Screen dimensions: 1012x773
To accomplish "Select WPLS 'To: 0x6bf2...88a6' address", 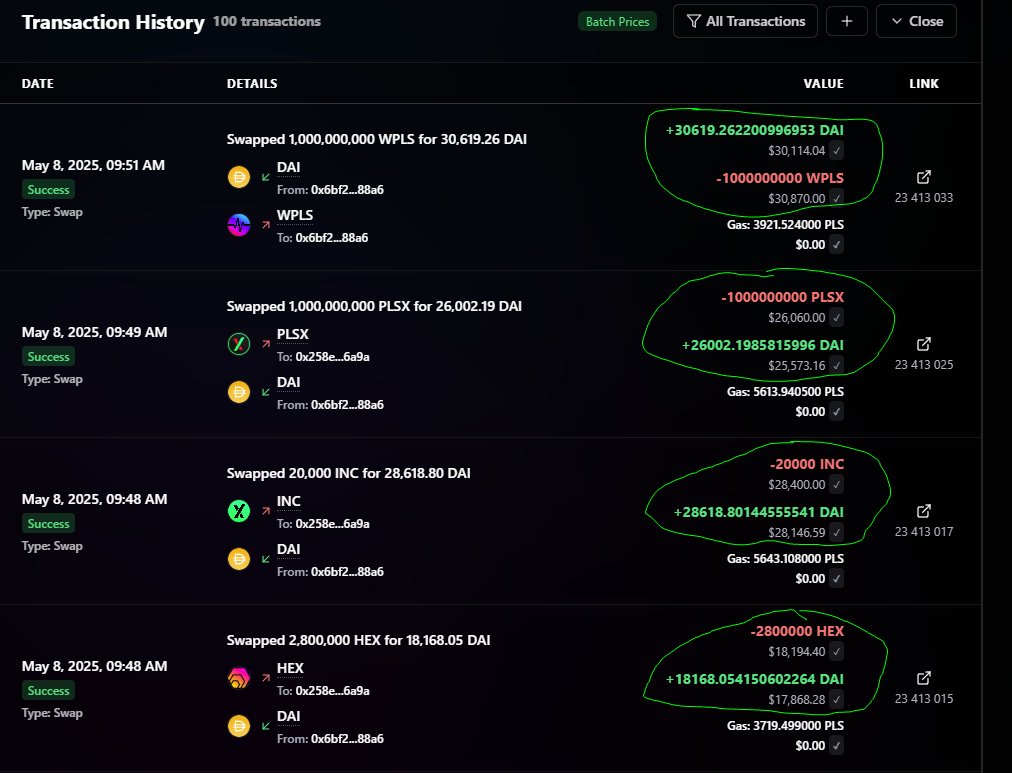I will pyautogui.click(x=323, y=237).
